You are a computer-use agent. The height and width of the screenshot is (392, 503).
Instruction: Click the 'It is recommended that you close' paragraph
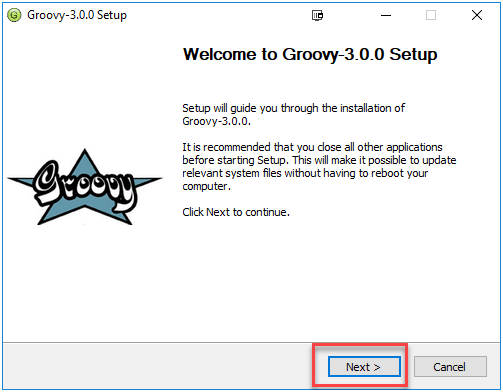click(319, 166)
